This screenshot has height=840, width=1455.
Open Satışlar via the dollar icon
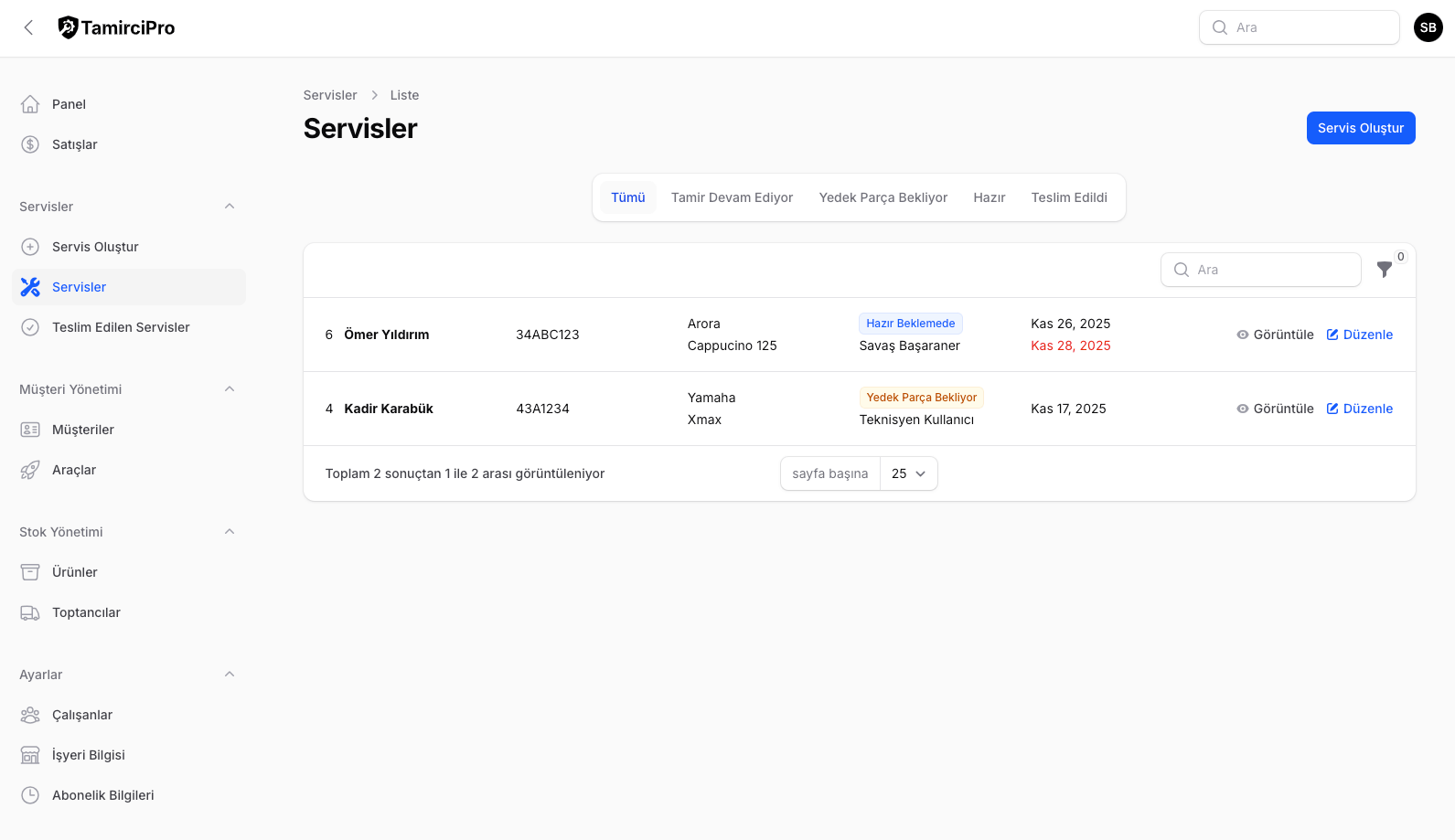[x=30, y=144]
